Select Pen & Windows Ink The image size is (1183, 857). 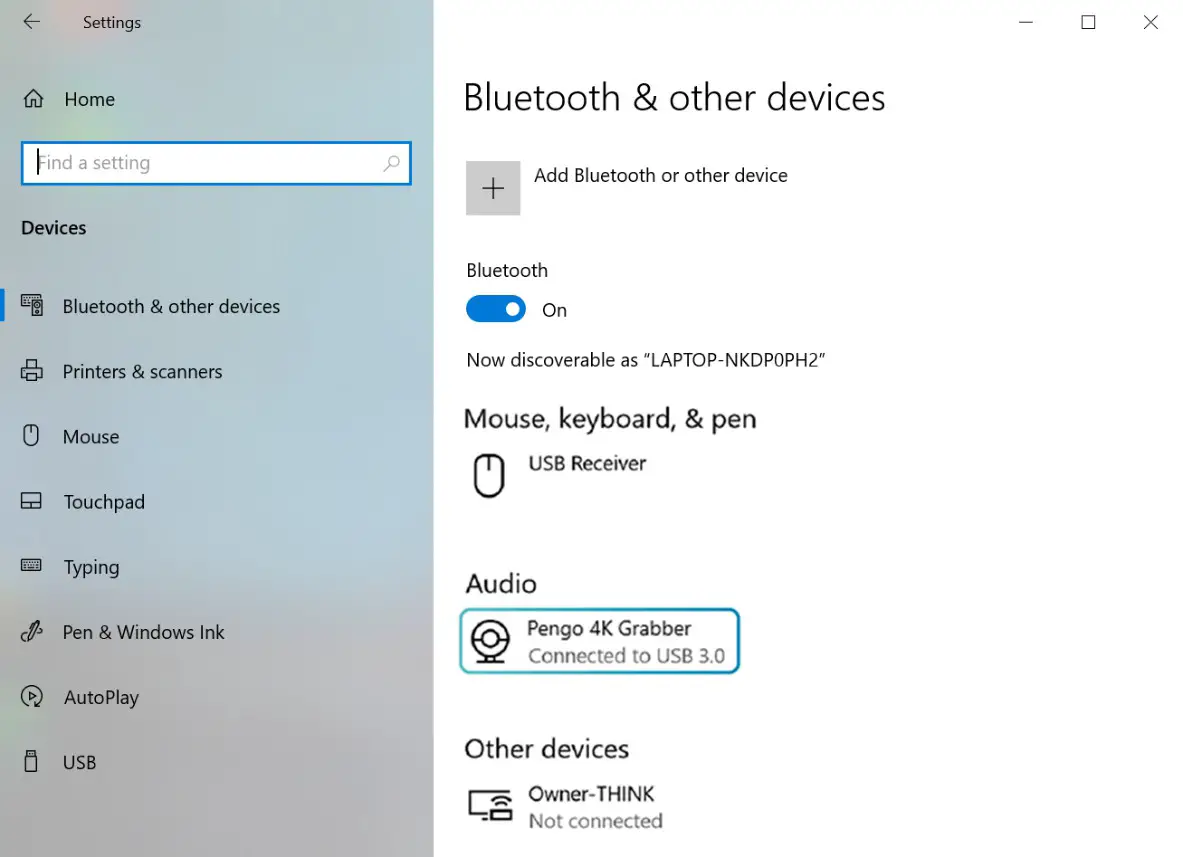pyautogui.click(x=144, y=632)
